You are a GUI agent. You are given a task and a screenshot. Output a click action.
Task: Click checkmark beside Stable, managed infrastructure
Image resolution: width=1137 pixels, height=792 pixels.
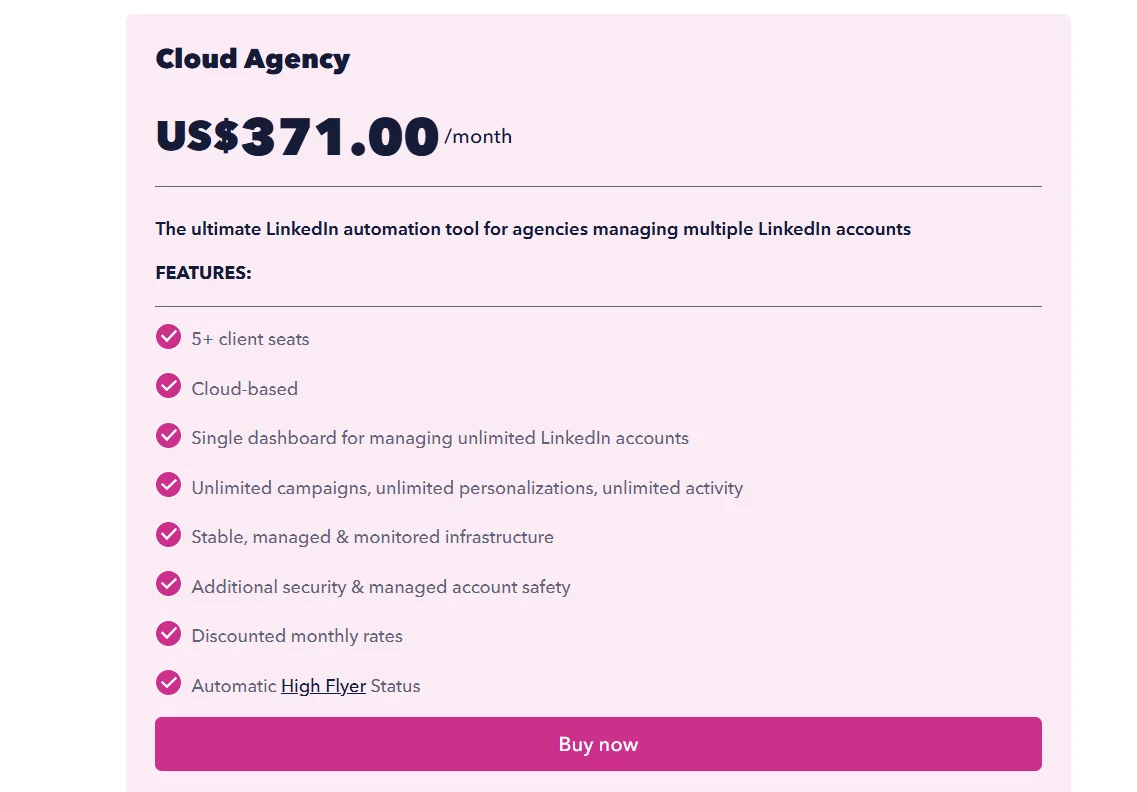click(168, 535)
